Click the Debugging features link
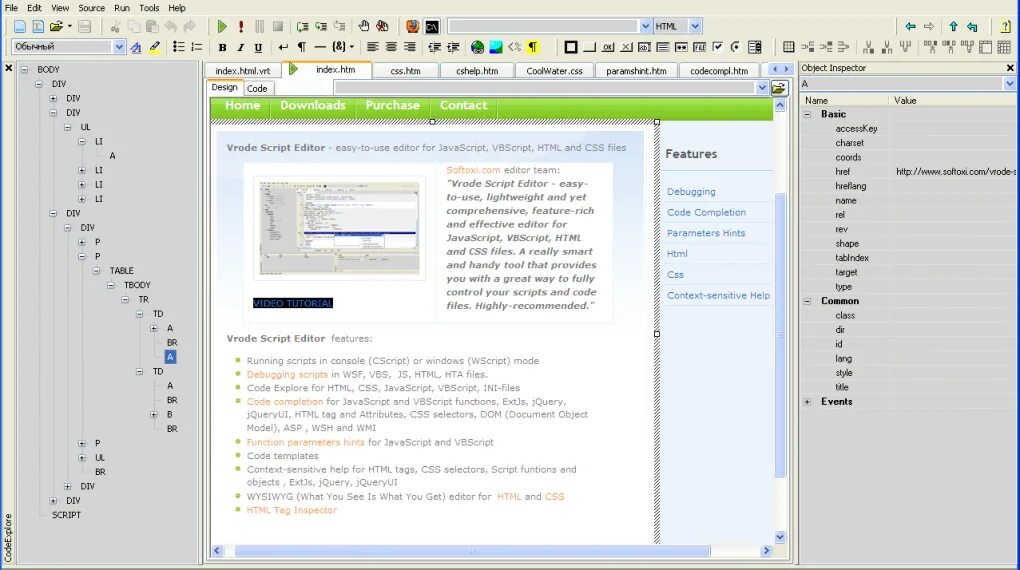 click(691, 191)
